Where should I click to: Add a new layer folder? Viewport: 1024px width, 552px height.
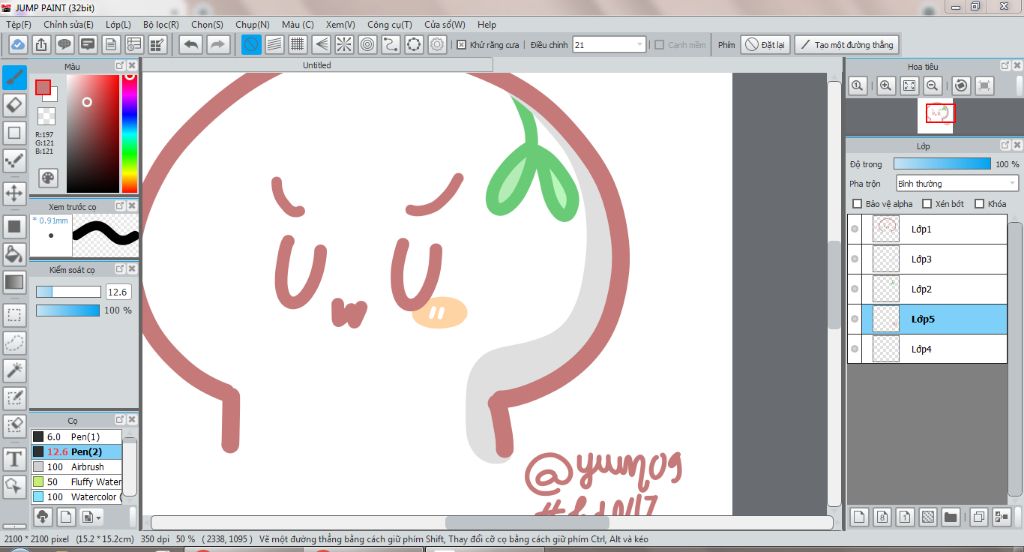pyautogui.click(x=950, y=517)
